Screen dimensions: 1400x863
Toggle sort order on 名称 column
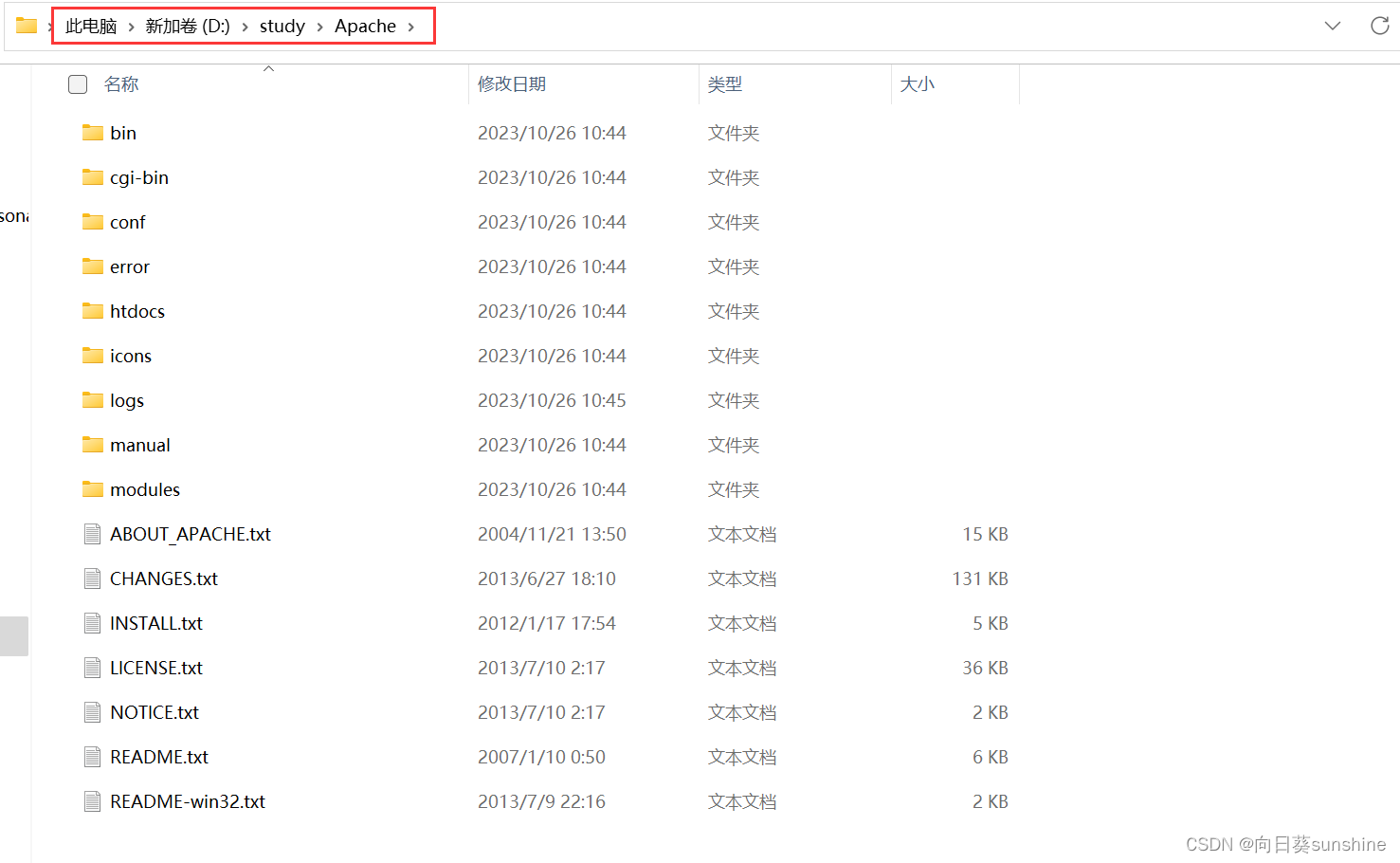click(x=121, y=84)
